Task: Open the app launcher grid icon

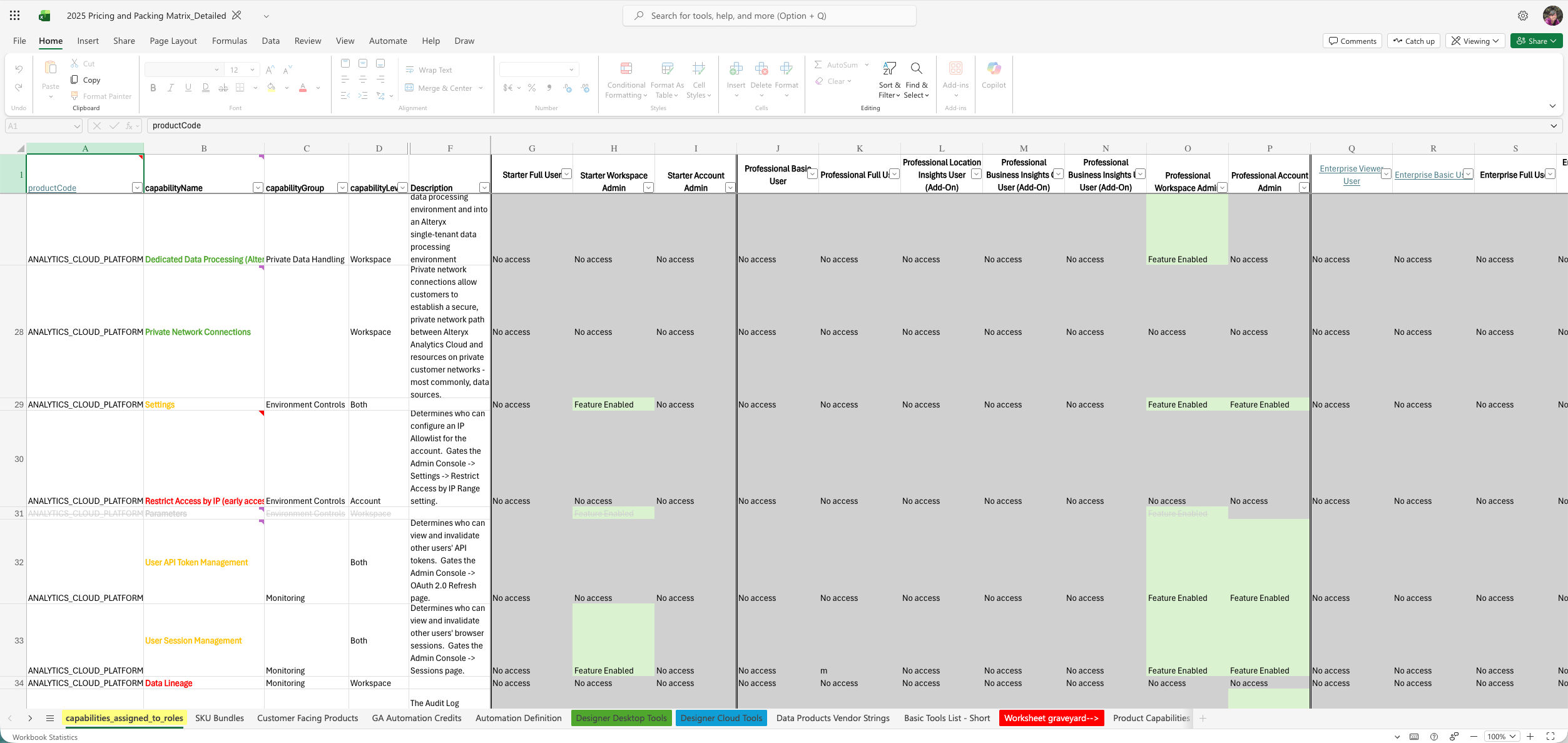Action: 15,16
